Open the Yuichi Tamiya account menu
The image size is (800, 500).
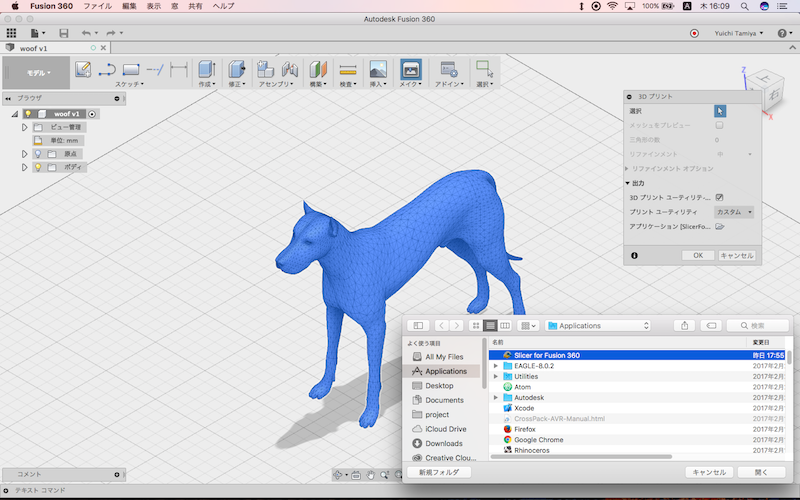[739, 33]
